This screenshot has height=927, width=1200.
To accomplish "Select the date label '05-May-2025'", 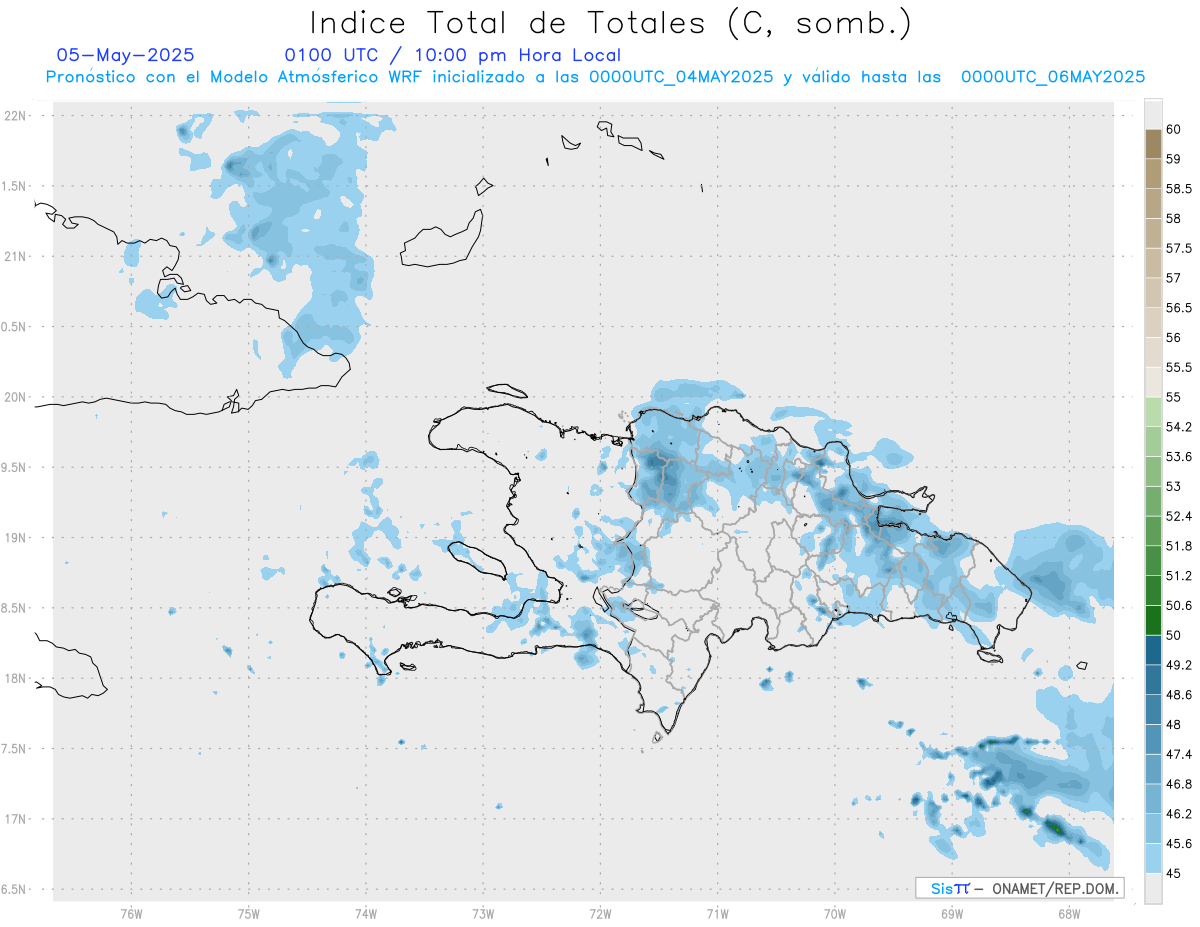I will click(x=125, y=56).
